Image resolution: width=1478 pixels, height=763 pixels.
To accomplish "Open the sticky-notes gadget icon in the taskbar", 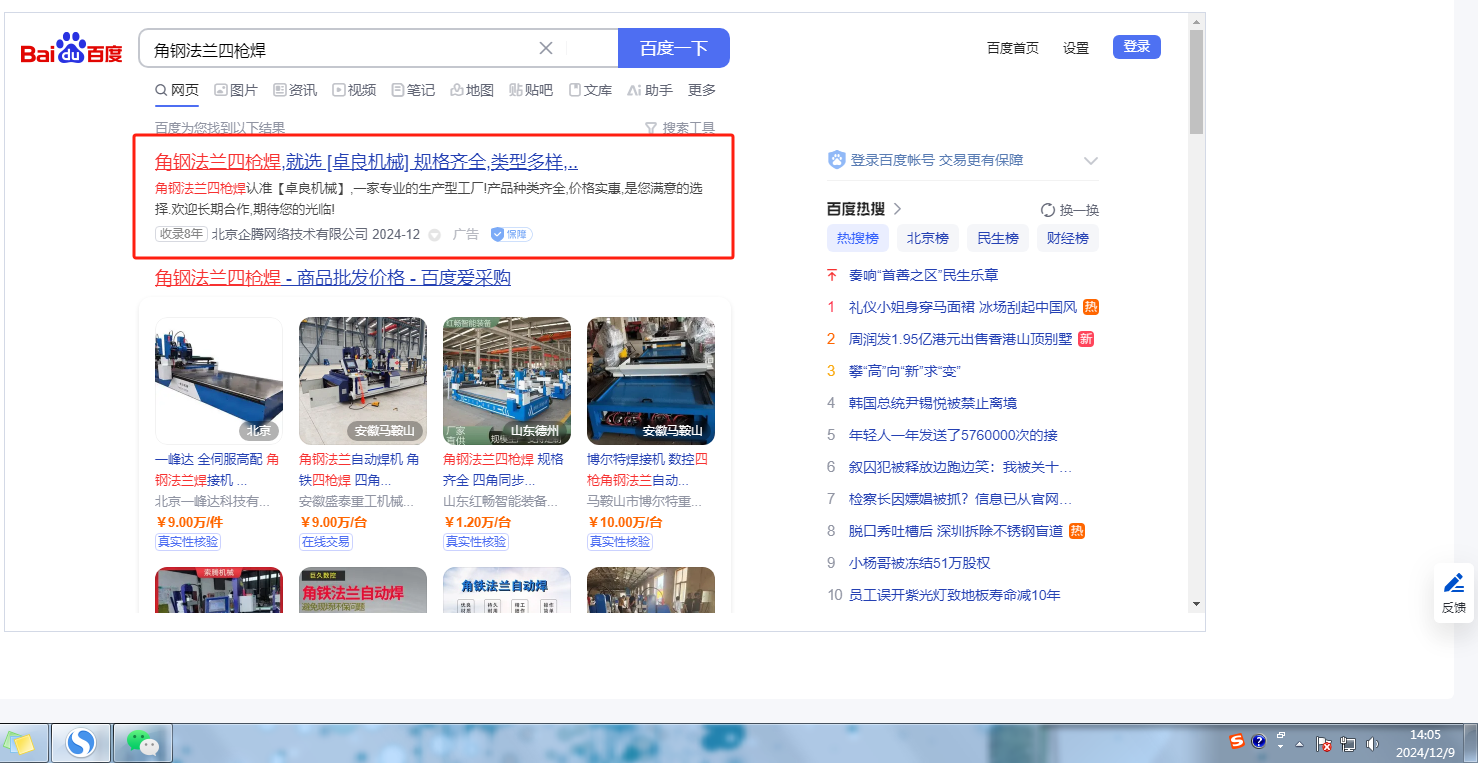I will pos(19,743).
